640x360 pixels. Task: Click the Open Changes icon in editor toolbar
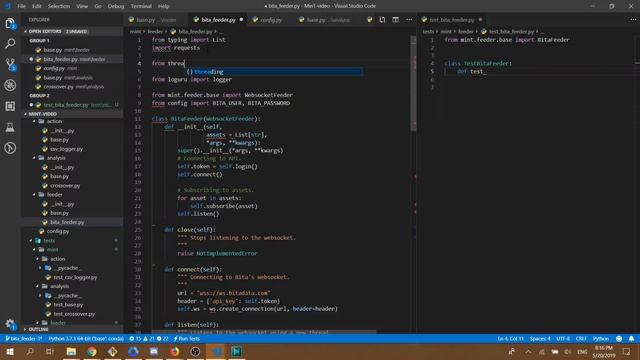[382, 20]
